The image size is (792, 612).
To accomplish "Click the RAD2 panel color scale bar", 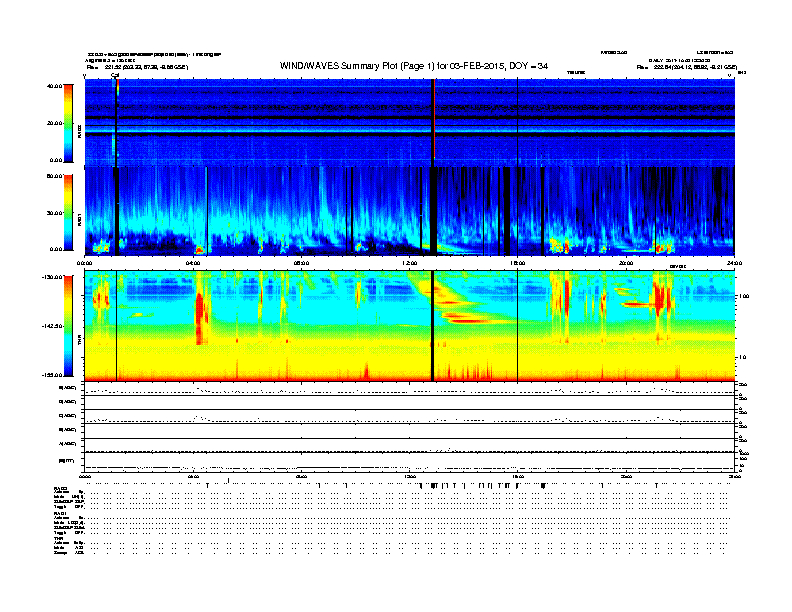I will pyautogui.click(x=68, y=123).
